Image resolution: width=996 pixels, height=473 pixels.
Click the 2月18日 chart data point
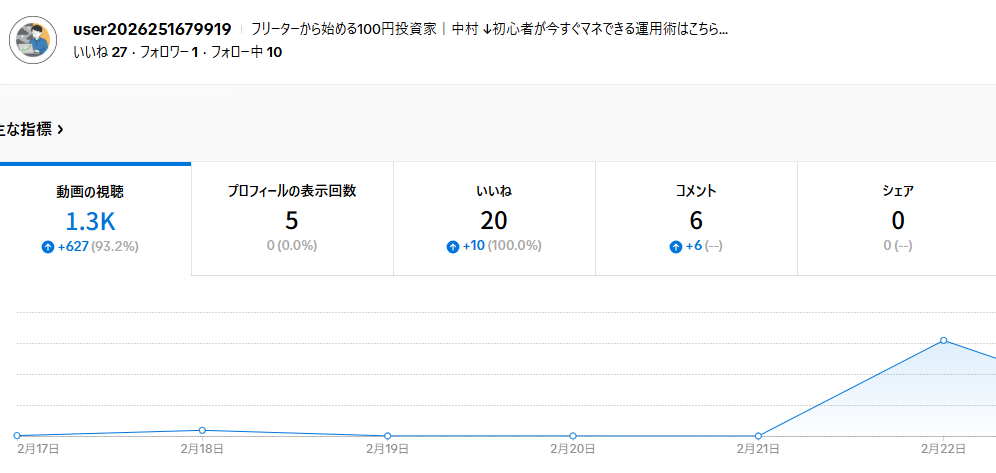(x=202, y=430)
